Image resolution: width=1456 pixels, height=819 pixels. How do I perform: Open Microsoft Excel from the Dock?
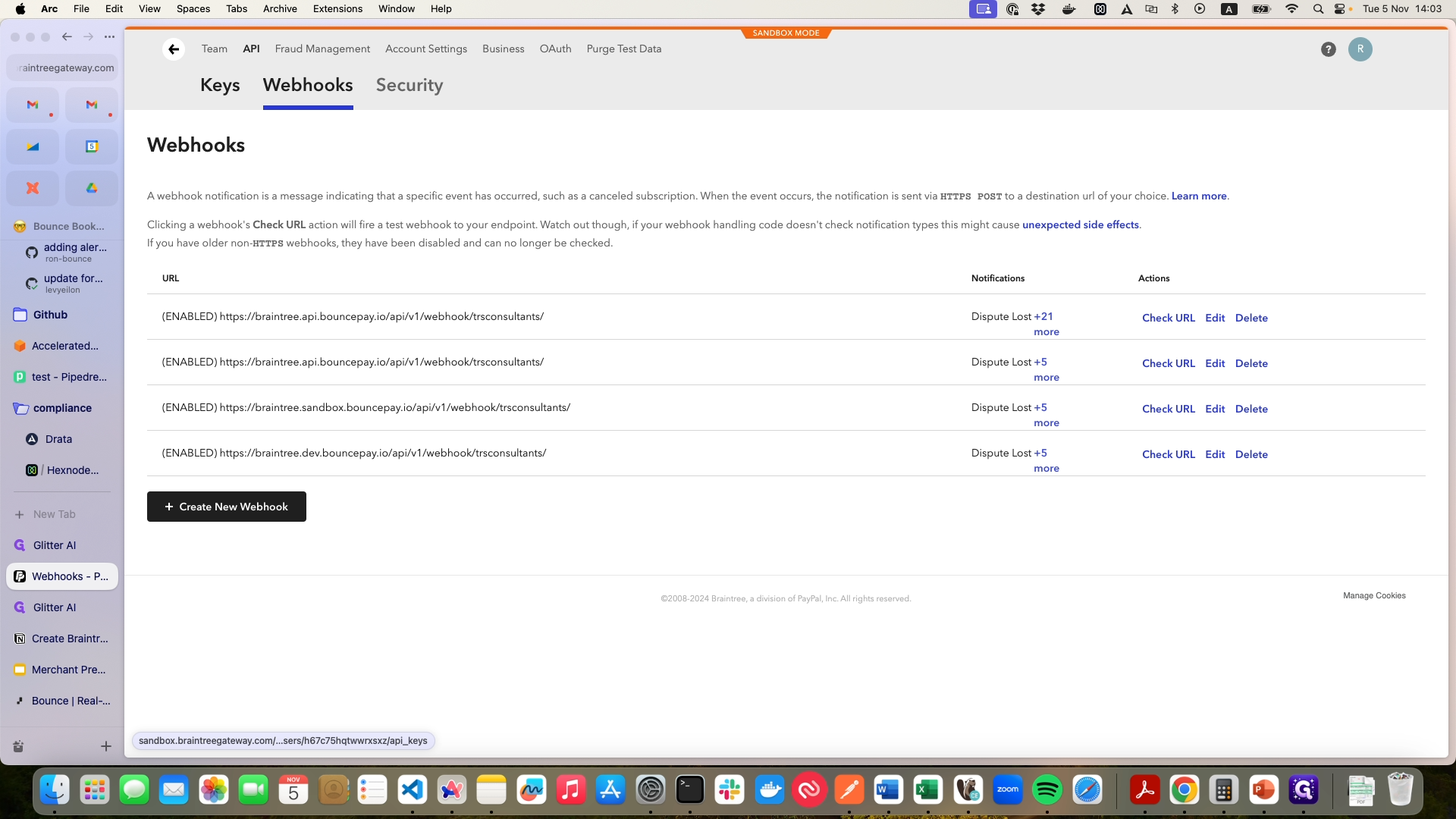[928, 790]
